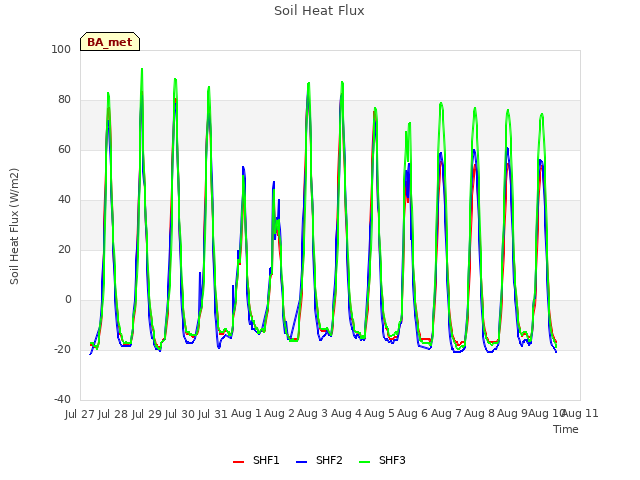Click the BA_met annotation label
The width and height of the screenshot is (640, 480).
pyautogui.click(x=110, y=42)
